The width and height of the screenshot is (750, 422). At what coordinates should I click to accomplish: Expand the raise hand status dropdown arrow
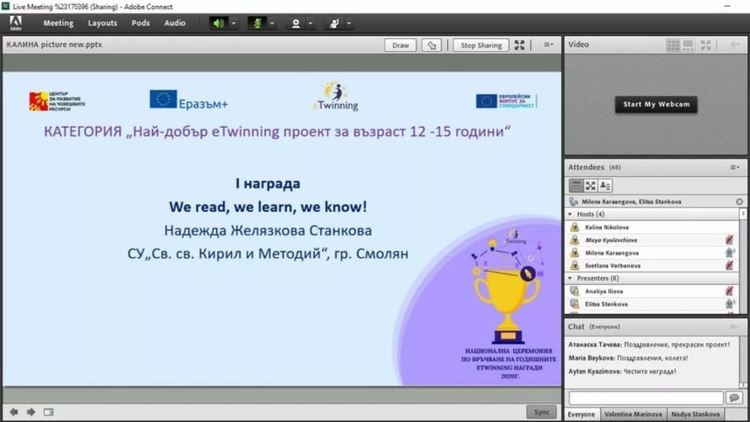pyautogui.click(x=348, y=22)
